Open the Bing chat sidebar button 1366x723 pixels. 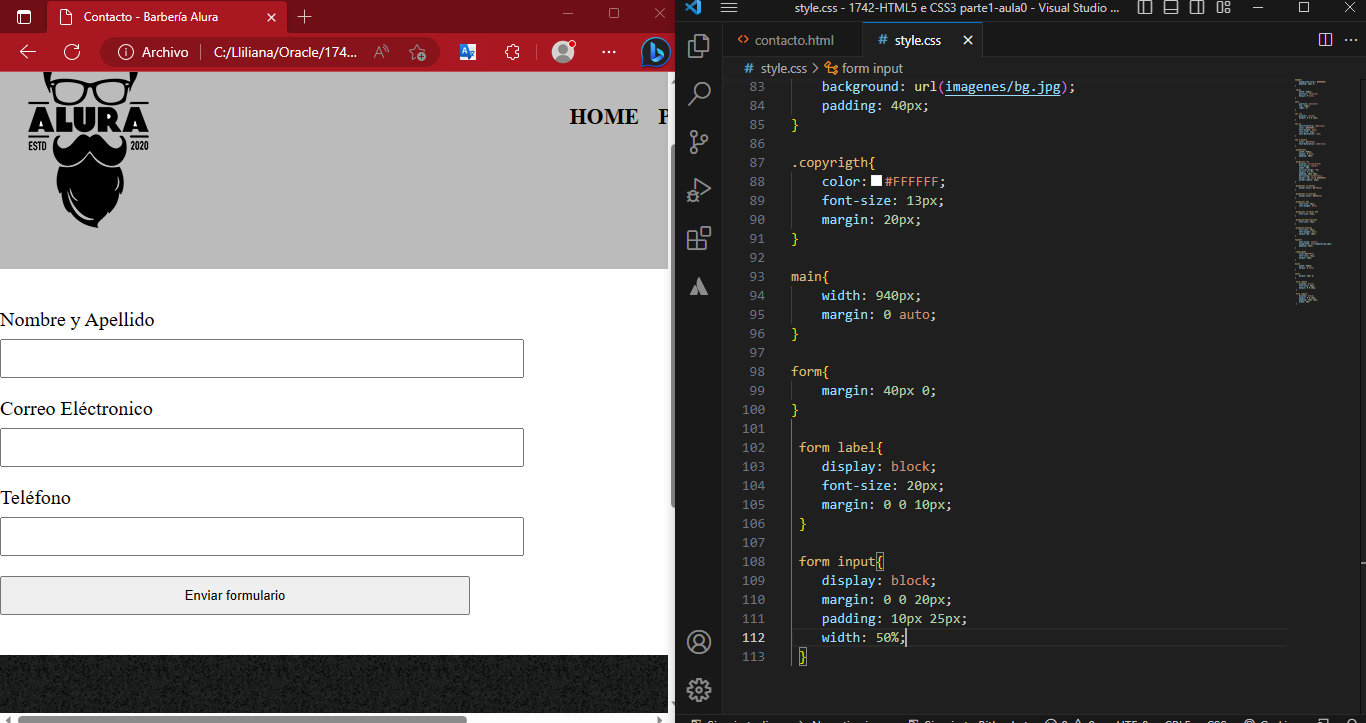655,52
